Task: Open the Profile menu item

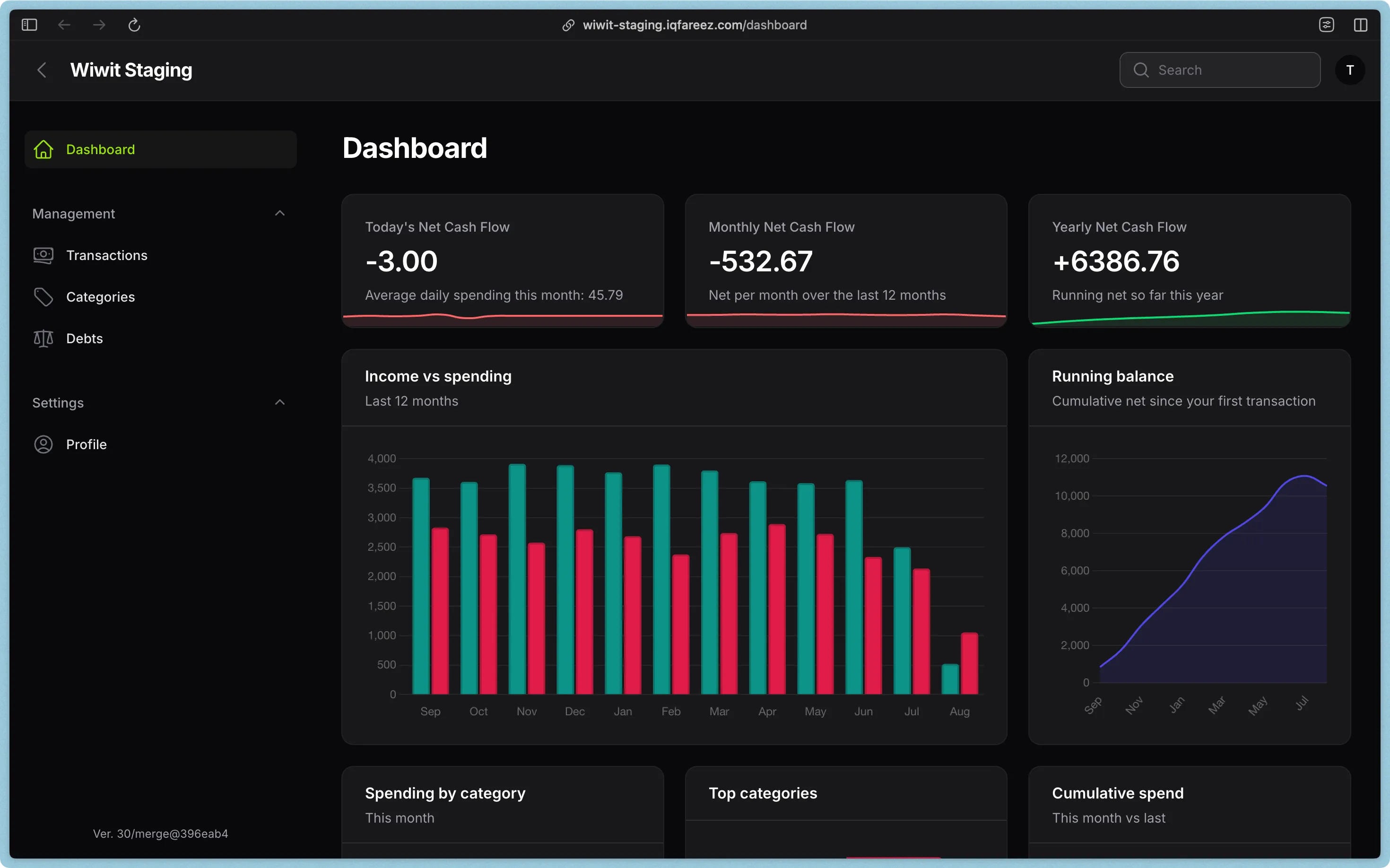Action: (x=161, y=444)
